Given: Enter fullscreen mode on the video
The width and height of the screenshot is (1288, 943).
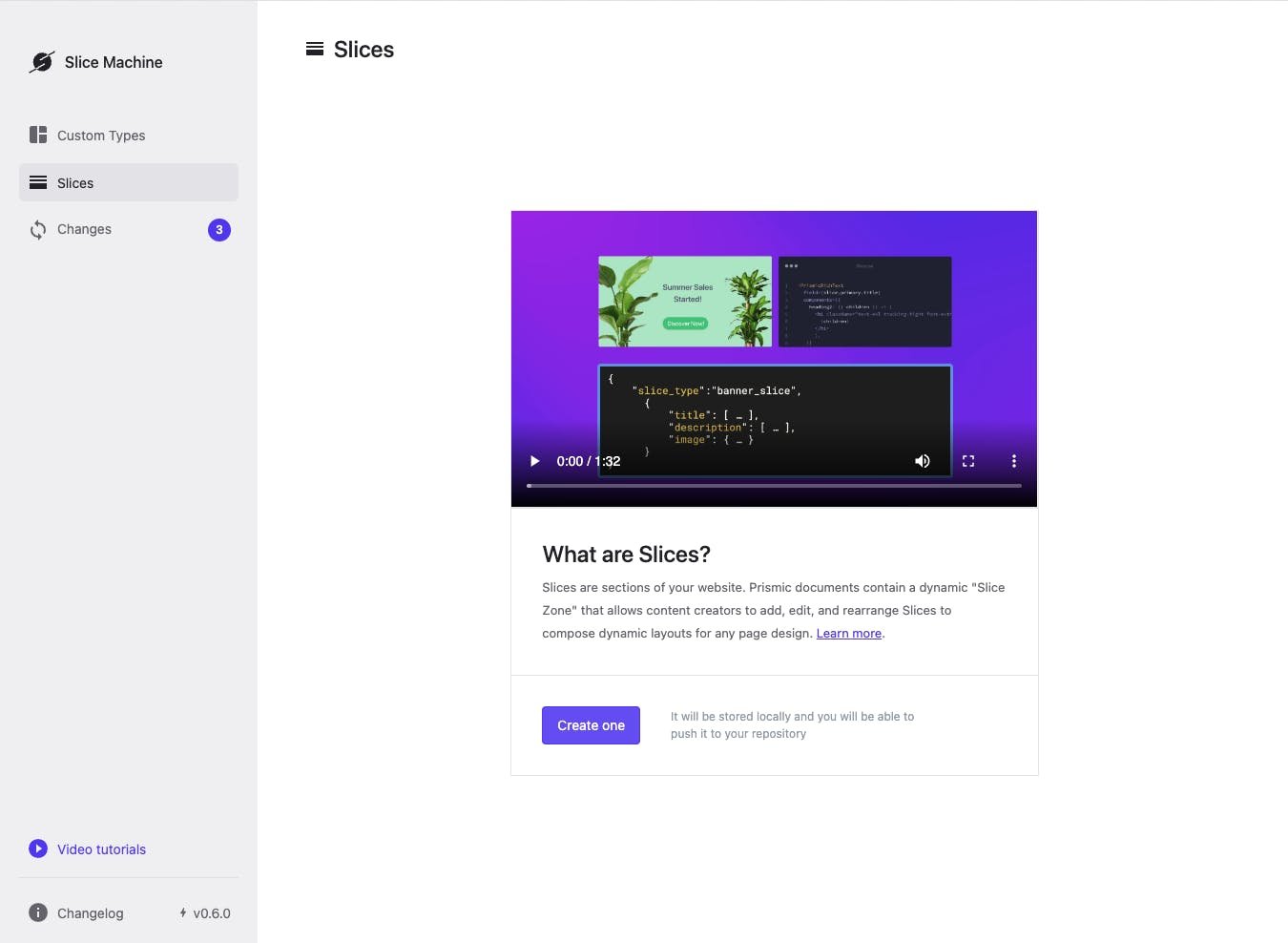Looking at the screenshot, I should tap(967, 461).
